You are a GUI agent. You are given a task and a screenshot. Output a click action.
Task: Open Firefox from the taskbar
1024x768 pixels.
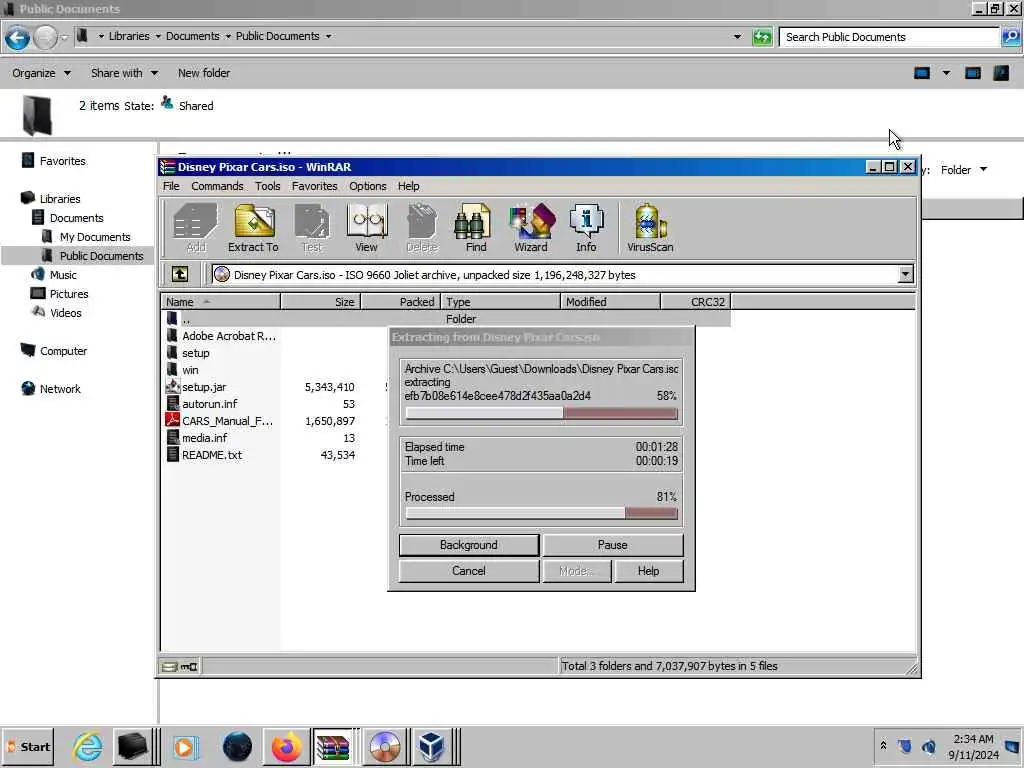[287, 746]
